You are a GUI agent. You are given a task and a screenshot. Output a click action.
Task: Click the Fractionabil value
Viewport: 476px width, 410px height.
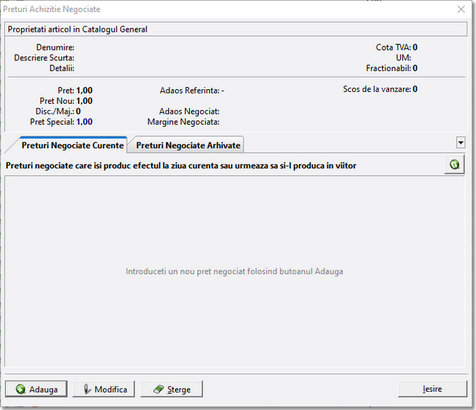tap(415, 68)
